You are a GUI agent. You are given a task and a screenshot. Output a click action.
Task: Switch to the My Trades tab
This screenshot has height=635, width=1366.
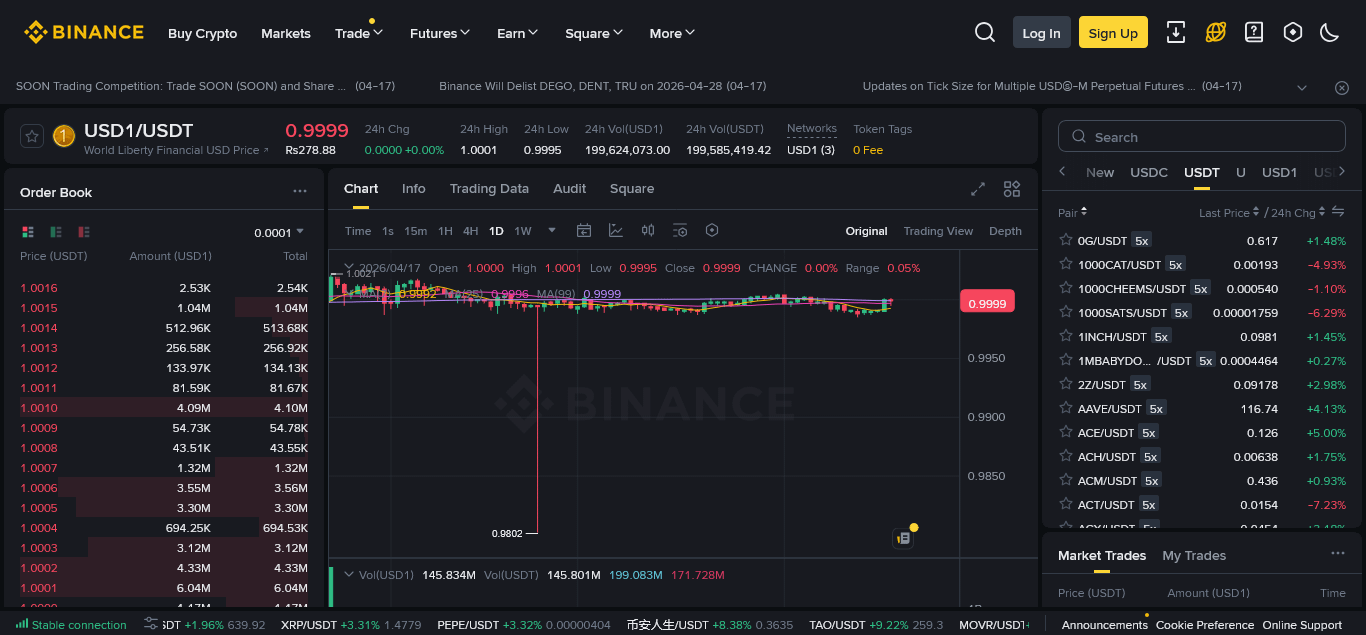(x=1194, y=555)
